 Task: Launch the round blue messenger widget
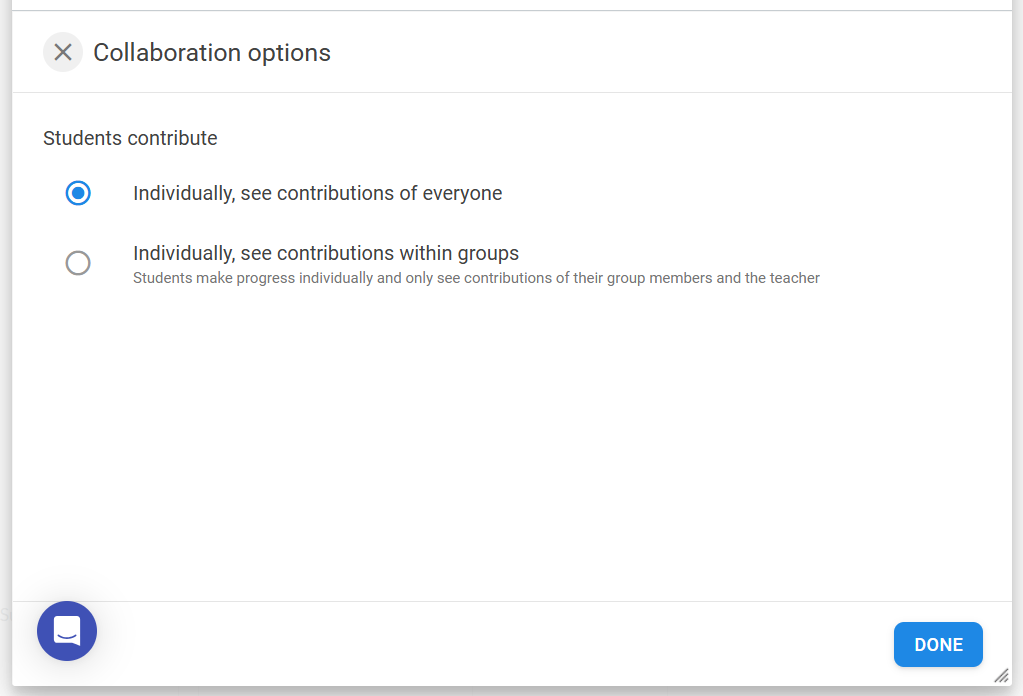click(67, 631)
